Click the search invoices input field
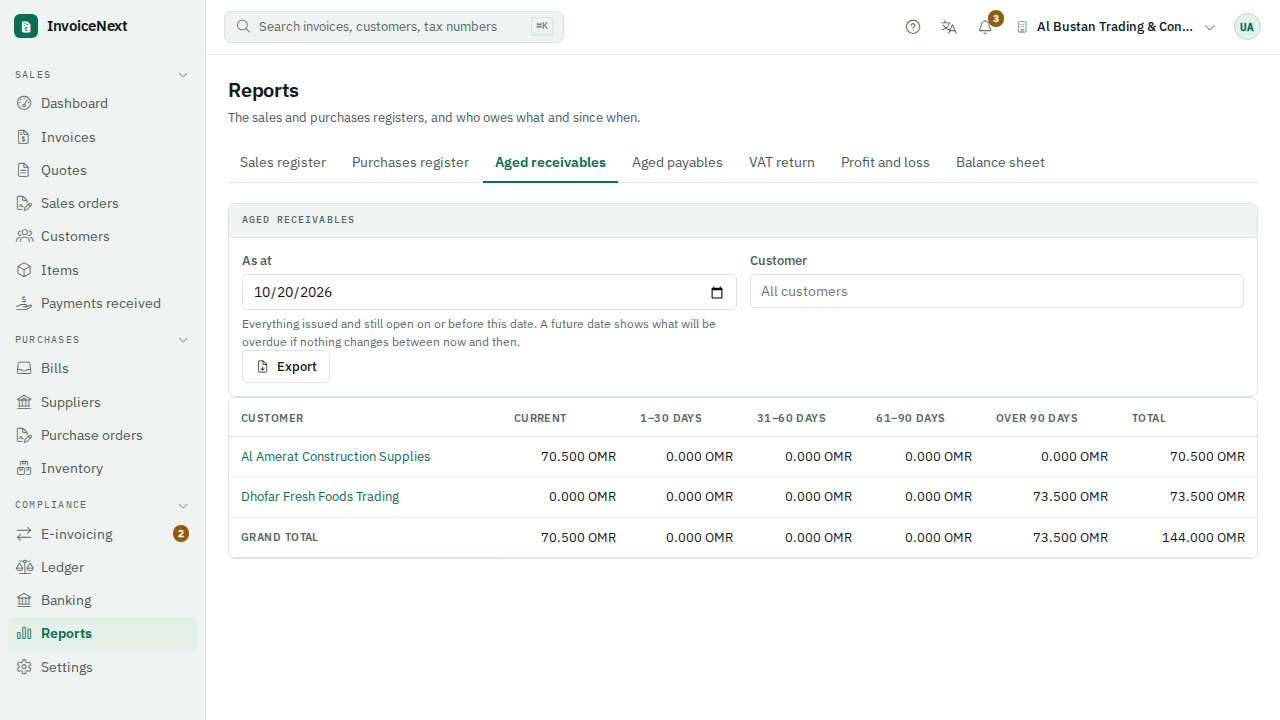The height and width of the screenshot is (720, 1280). tap(394, 27)
